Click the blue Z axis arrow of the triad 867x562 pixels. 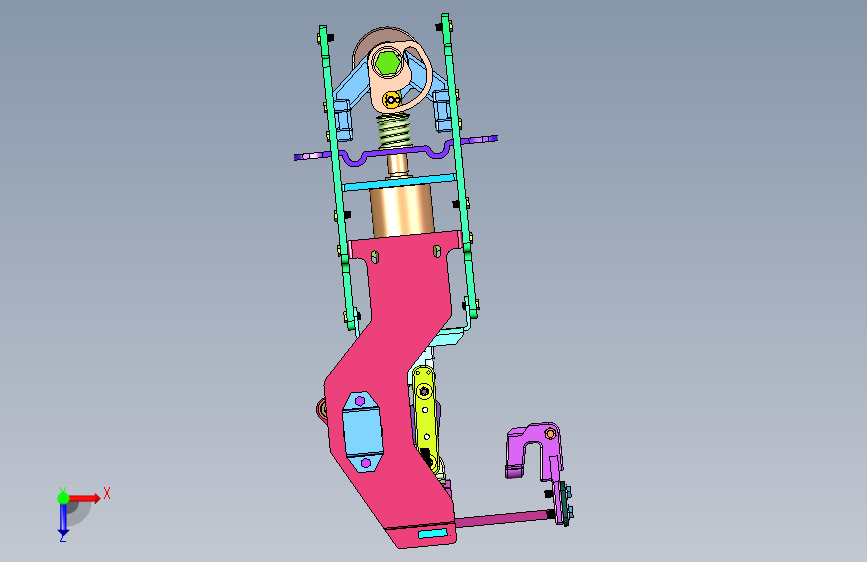click(63, 520)
